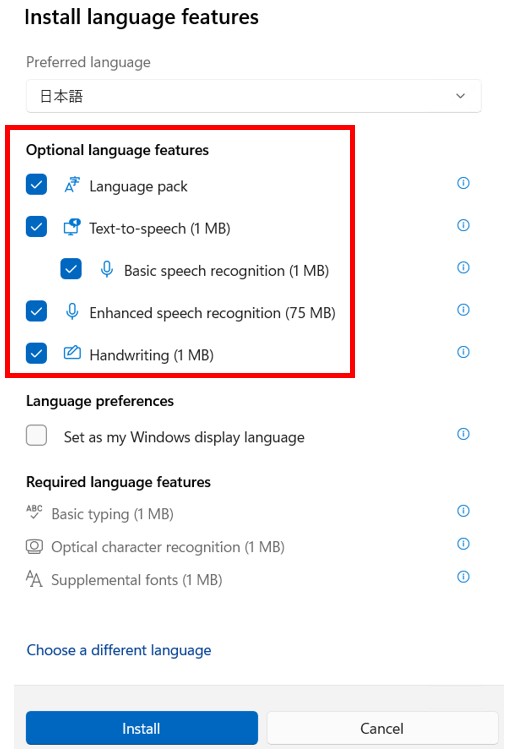Click the dropdown chevron arrow
509x753 pixels.
point(461,96)
